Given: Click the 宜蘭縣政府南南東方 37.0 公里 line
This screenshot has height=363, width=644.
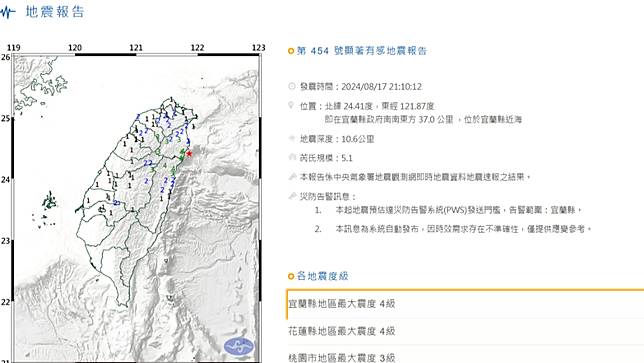Looking at the screenshot, I should pyautogui.click(x=423, y=119).
